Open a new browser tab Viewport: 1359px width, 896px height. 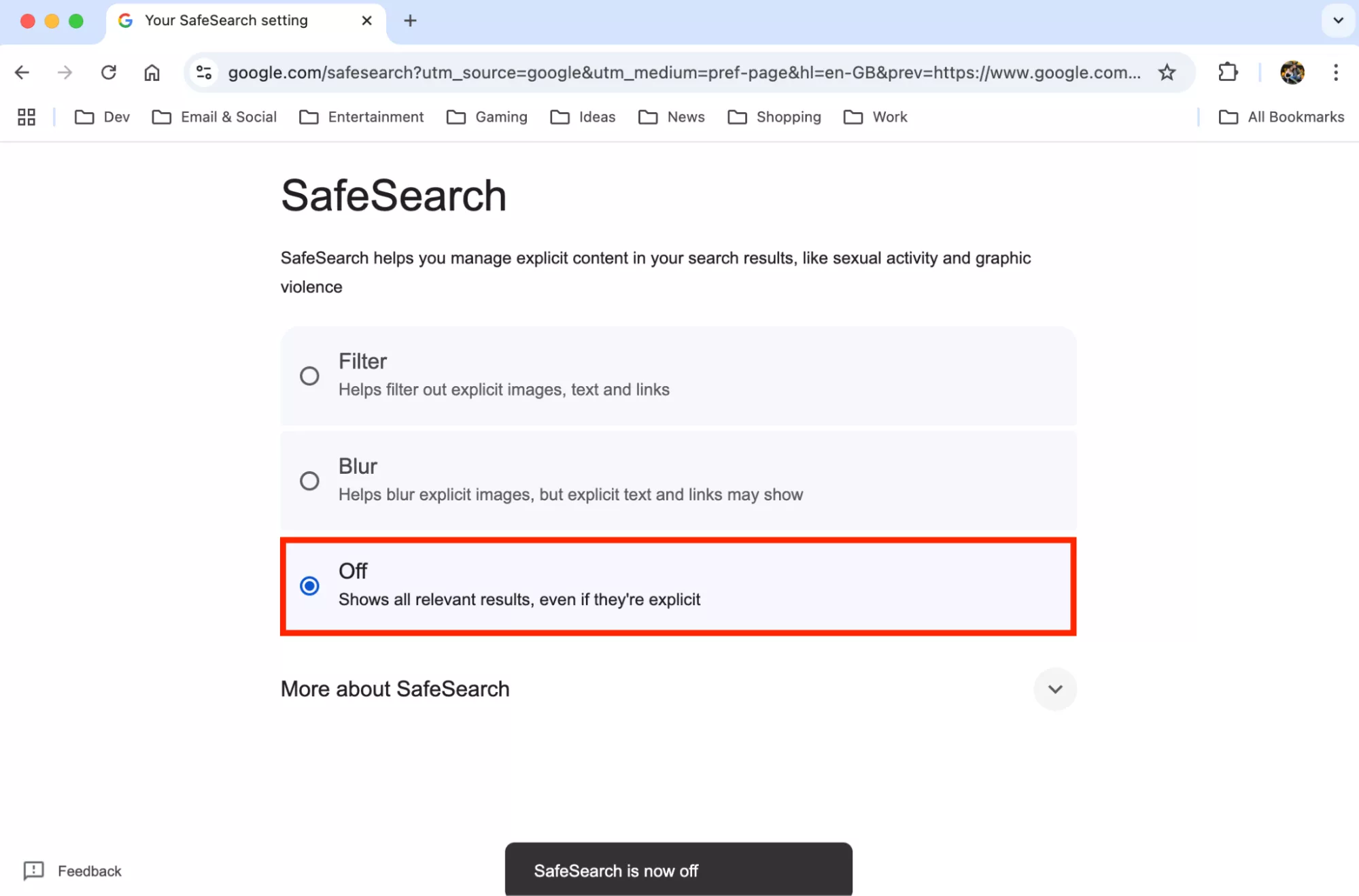pyautogui.click(x=410, y=20)
